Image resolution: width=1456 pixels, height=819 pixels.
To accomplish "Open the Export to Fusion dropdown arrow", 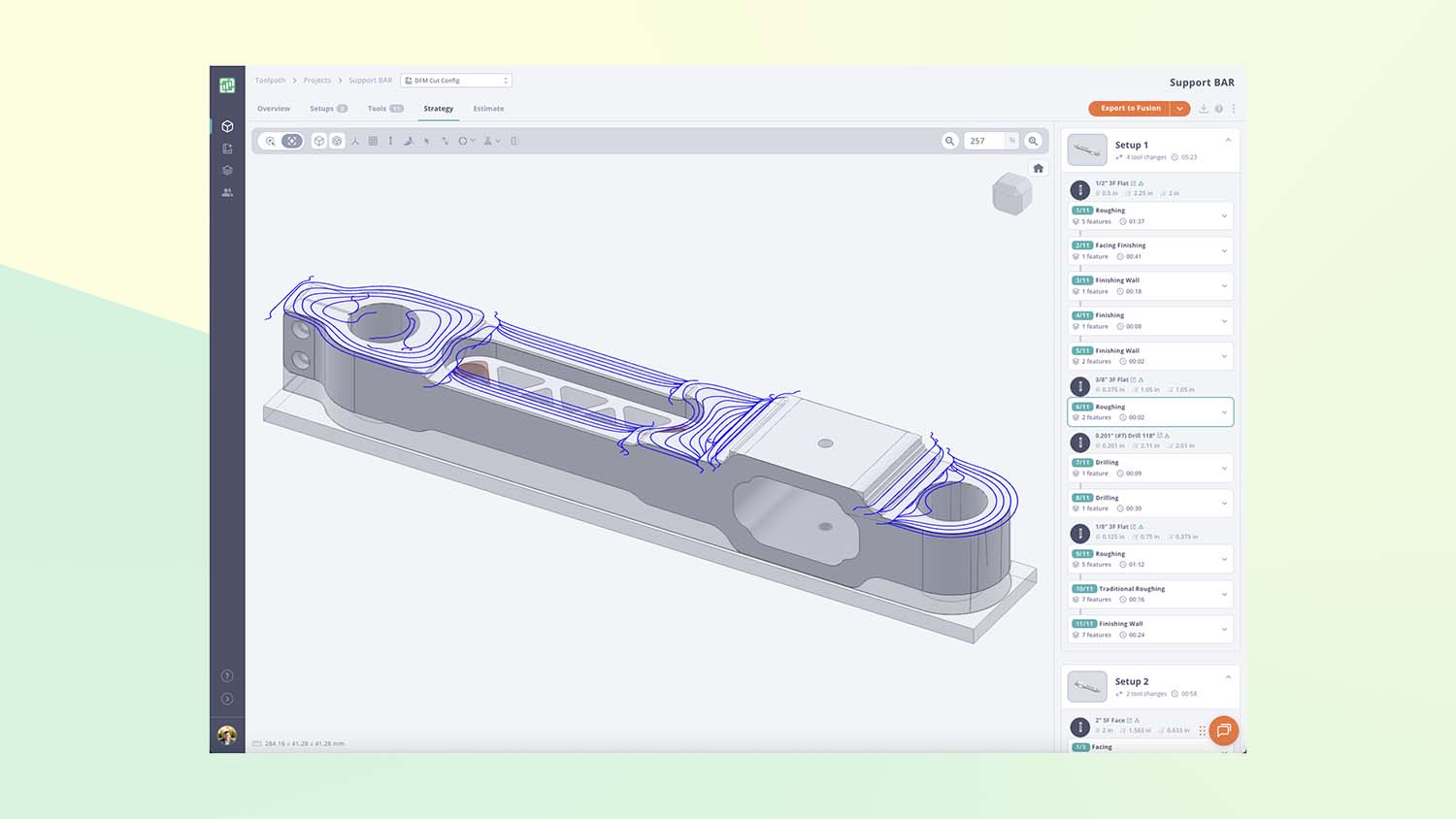I will pyautogui.click(x=1180, y=109).
